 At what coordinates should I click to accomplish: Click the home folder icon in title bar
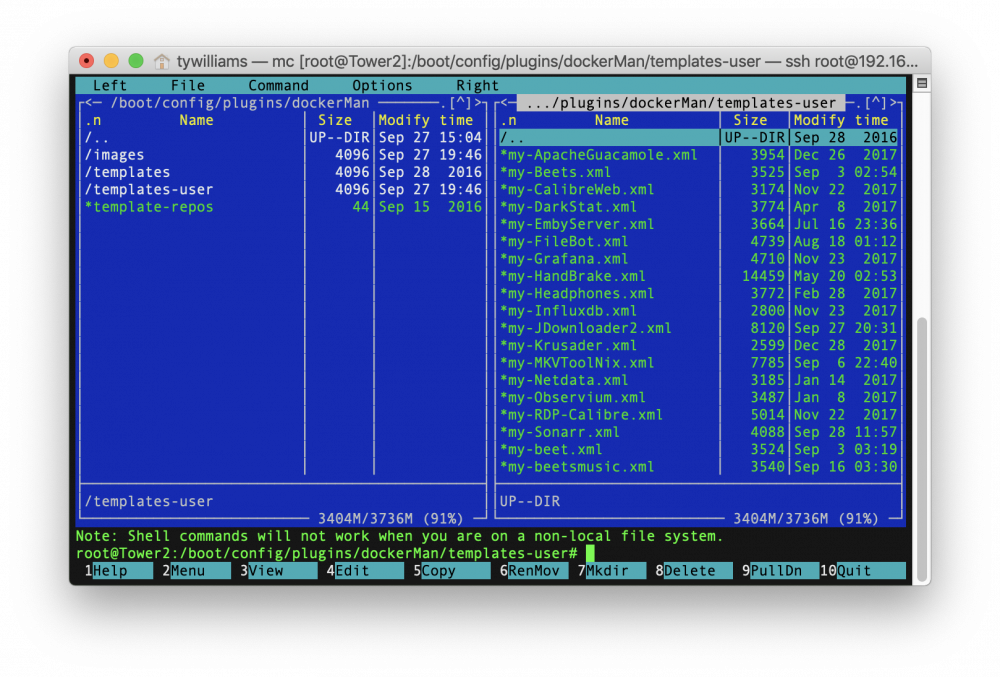pyautogui.click(x=161, y=61)
